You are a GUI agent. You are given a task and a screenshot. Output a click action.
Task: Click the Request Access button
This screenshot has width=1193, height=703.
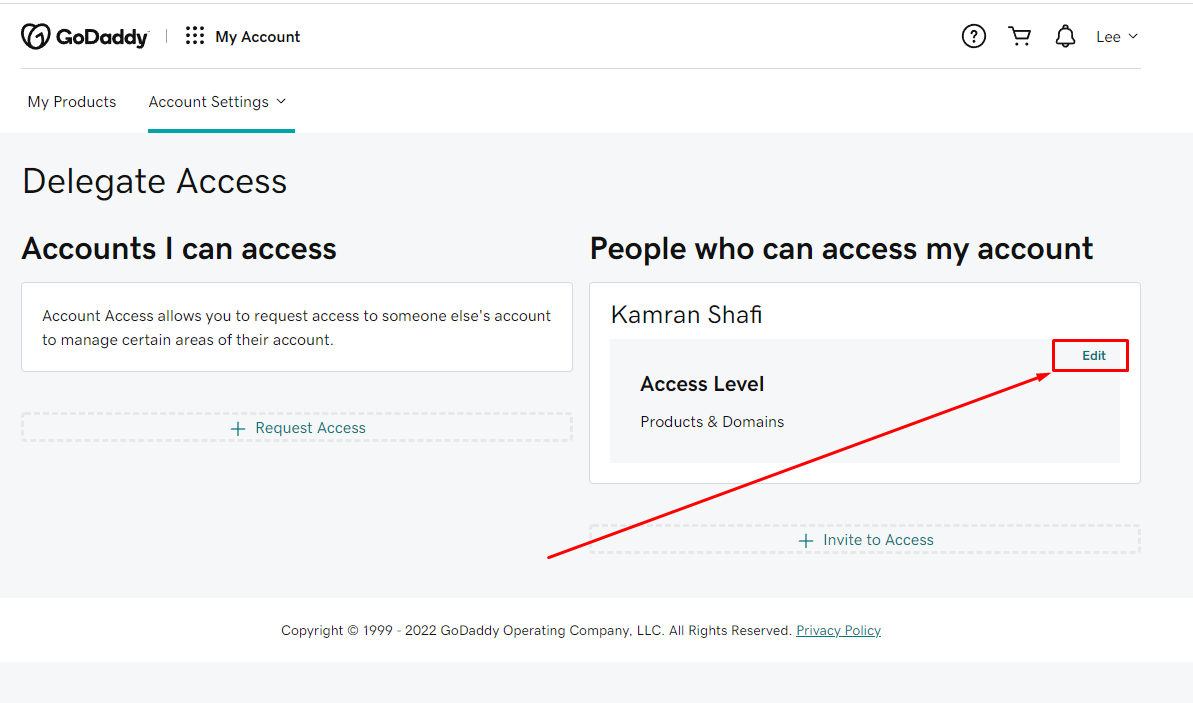(x=297, y=428)
